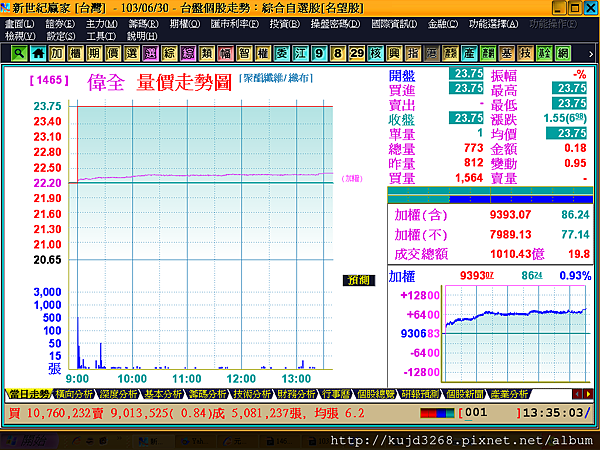
Task: Open the 證券(E) menu
Action: point(60,24)
